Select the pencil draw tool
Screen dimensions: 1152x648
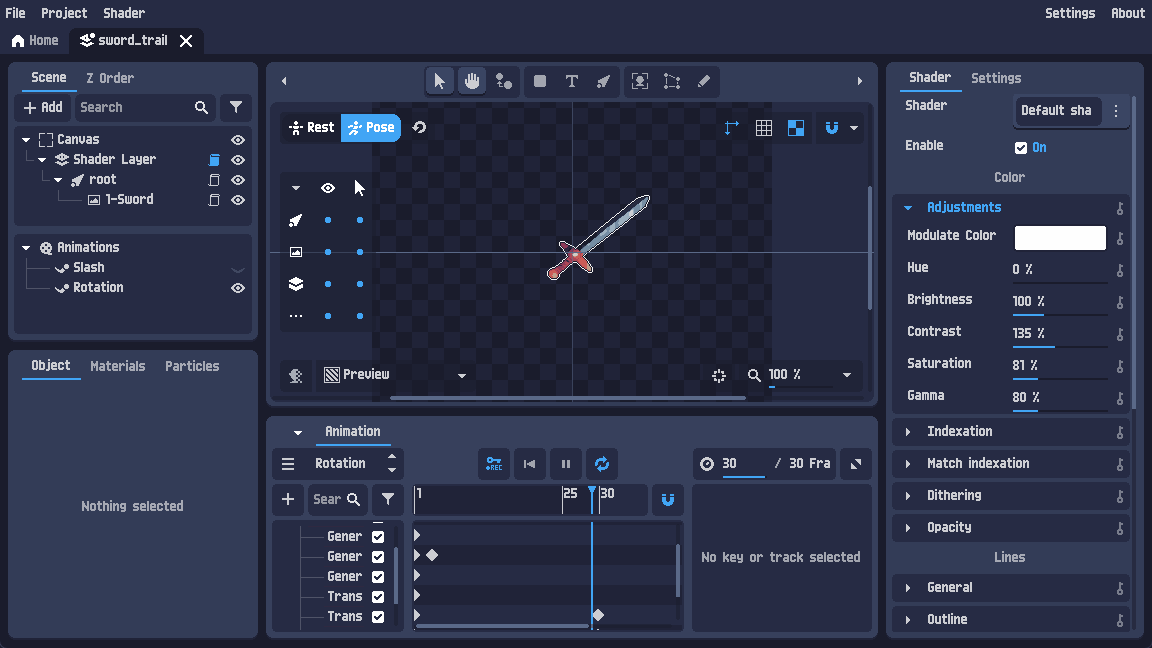coord(704,81)
